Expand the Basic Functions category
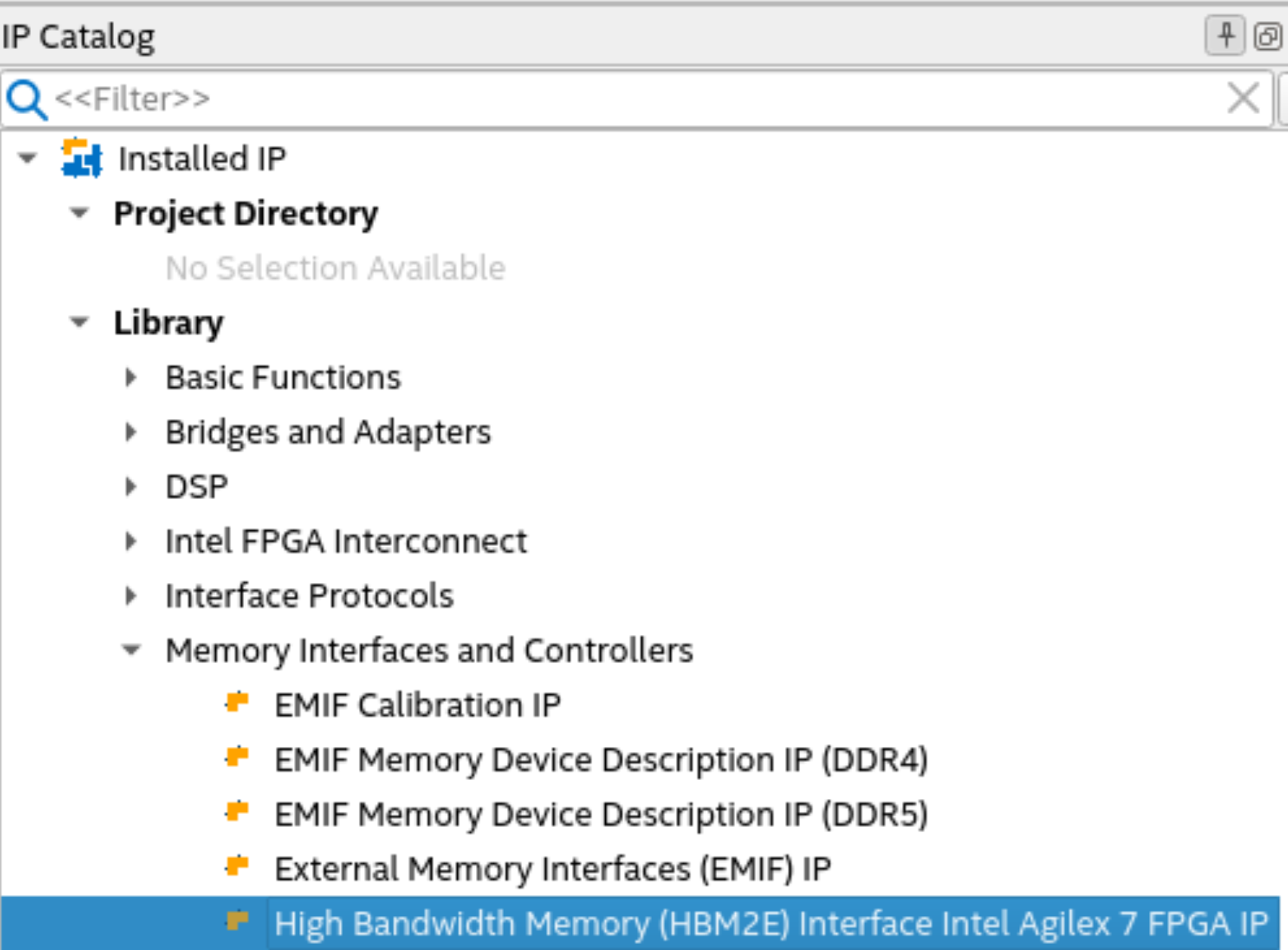The width and height of the screenshot is (1288, 950). (x=131, y=378)
